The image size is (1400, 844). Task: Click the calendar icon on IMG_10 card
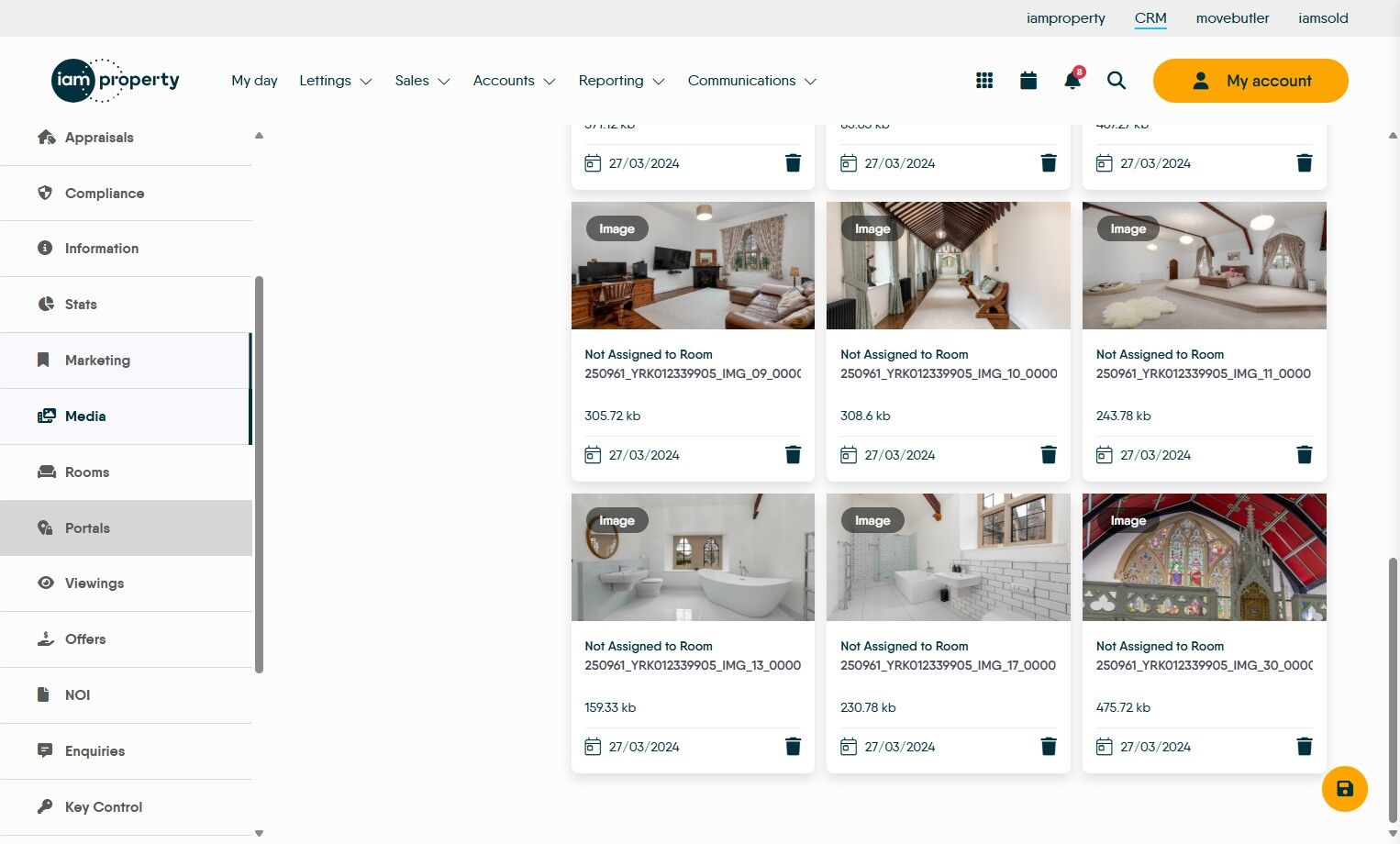[x=849, y=455]
